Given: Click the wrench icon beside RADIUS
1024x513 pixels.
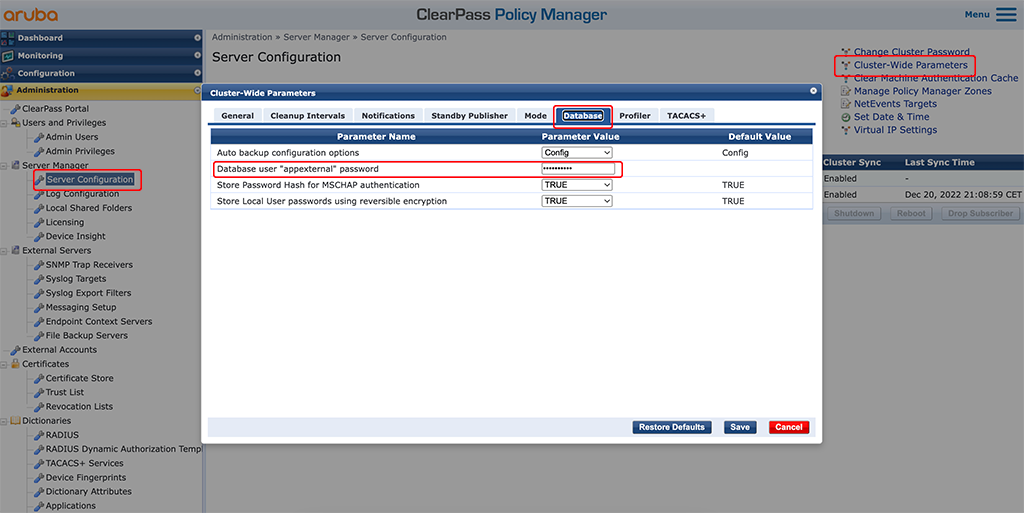Looking at the screenshot, I should 39,435.
